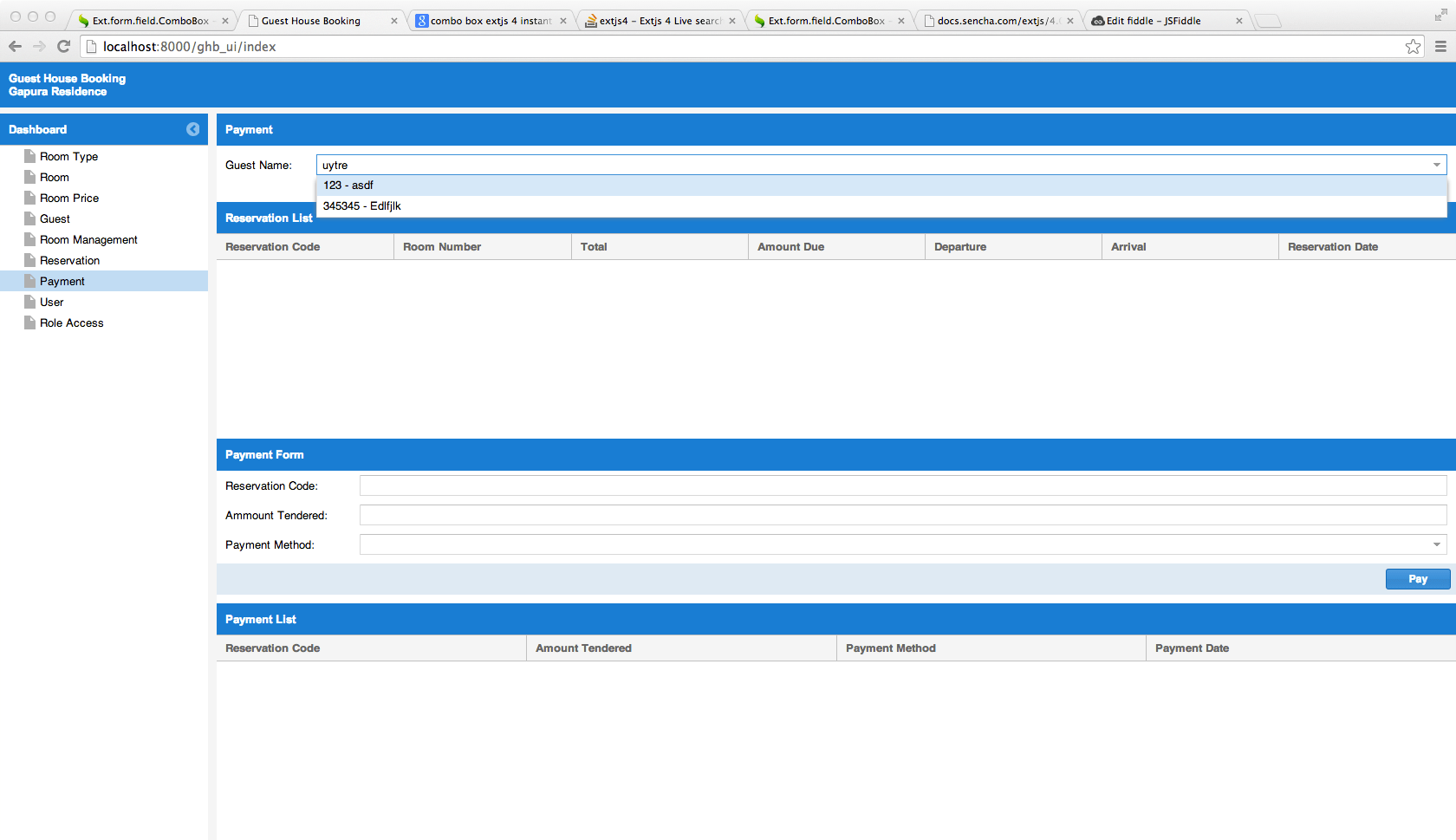Click the Guest page icon in sidebar
Image resolution: width=1456 pixels, height=840 pixels.
29,218
